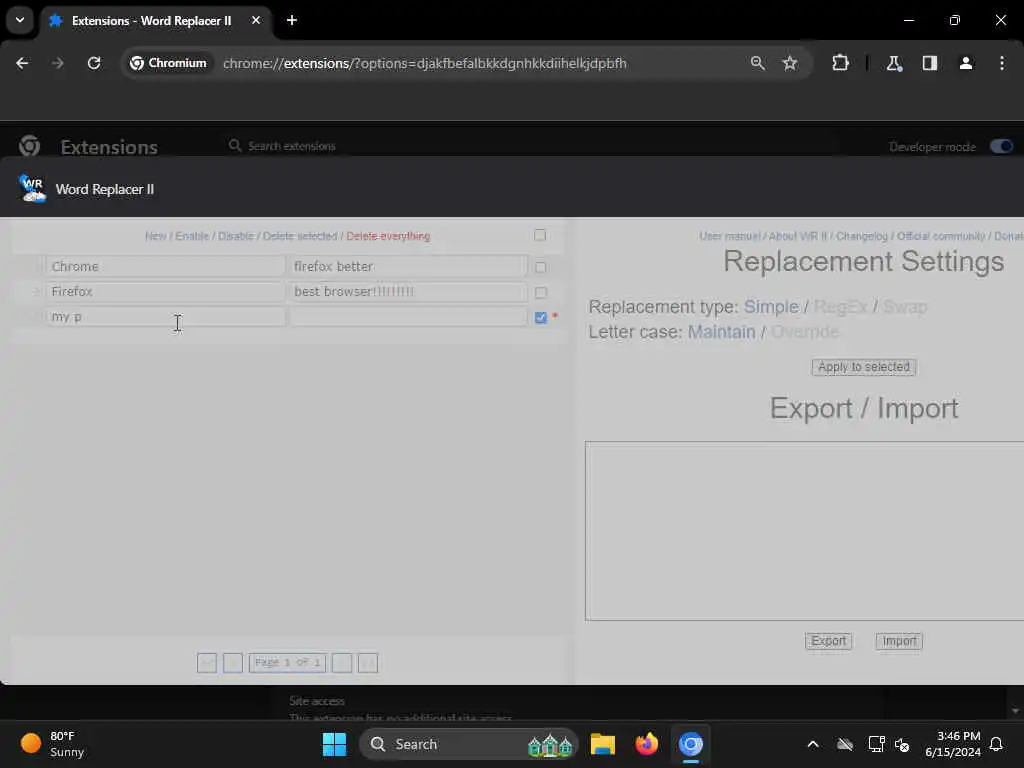Show hidden system tray icons
This screenshot has height=768, width=1024.
point(813,744)
